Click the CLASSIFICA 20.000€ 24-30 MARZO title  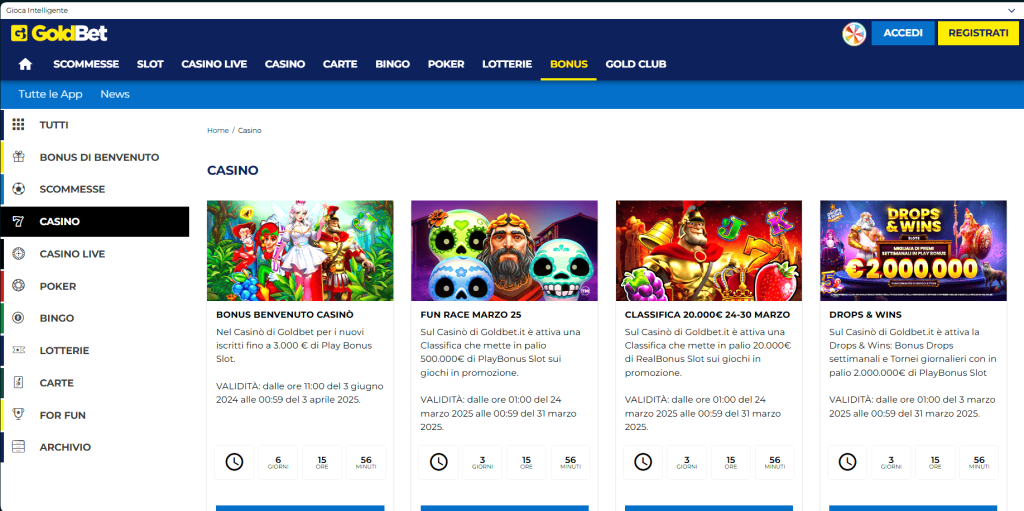707,314
